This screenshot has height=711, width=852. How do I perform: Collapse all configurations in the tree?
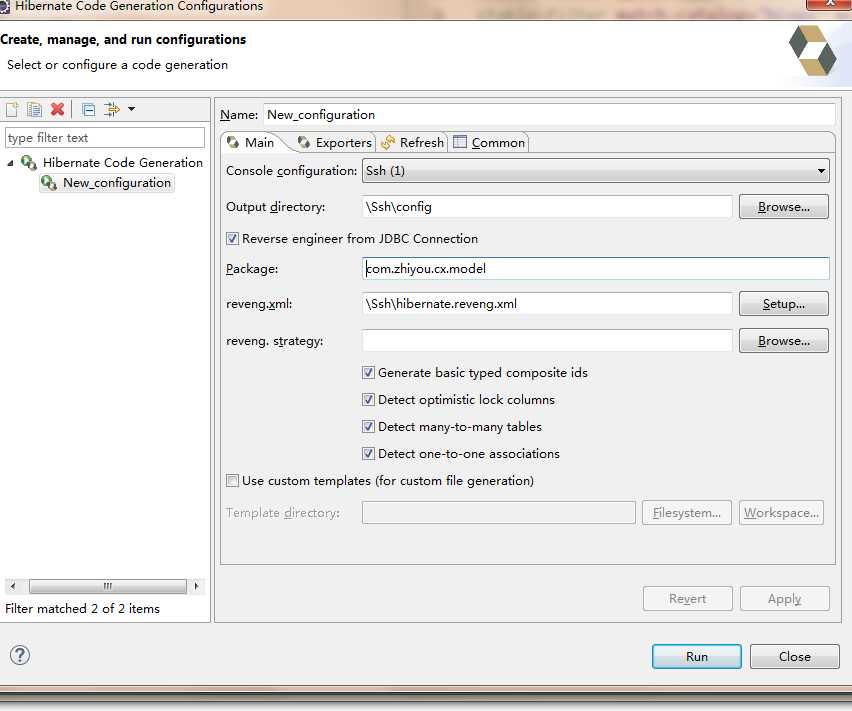pyautogui.click(x=89, y=110)
